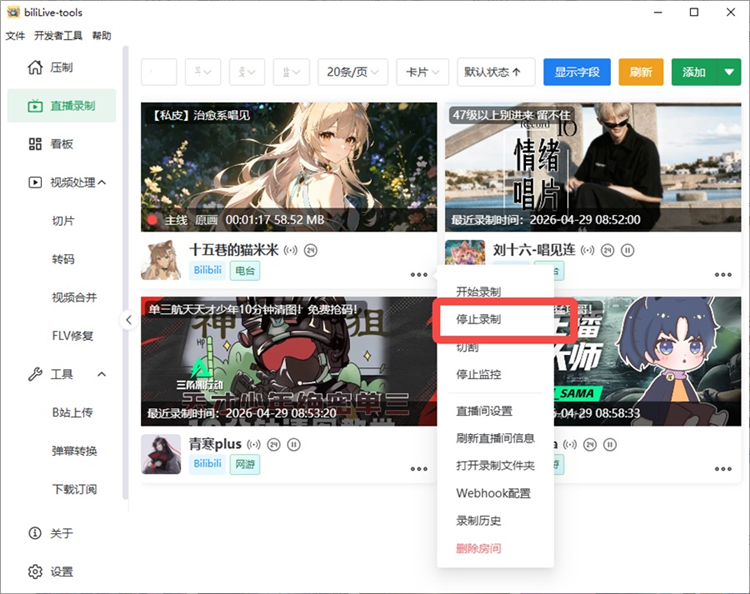Click broadcast icon on the 08:58:33 card
Image resolution: width=750 pixels, height=594 pixels.
point(570,444)
